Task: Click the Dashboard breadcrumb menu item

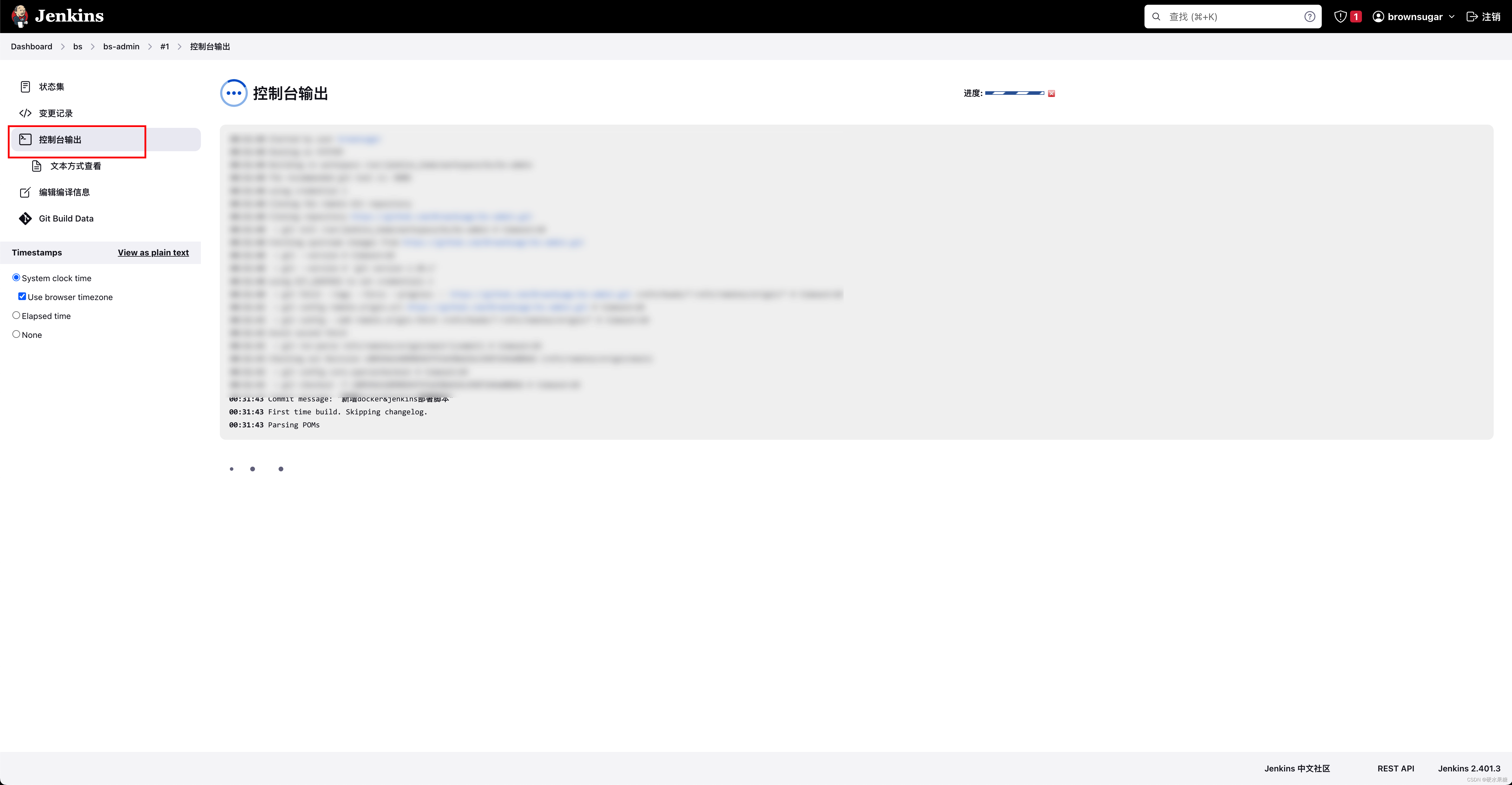Action: 32,46
